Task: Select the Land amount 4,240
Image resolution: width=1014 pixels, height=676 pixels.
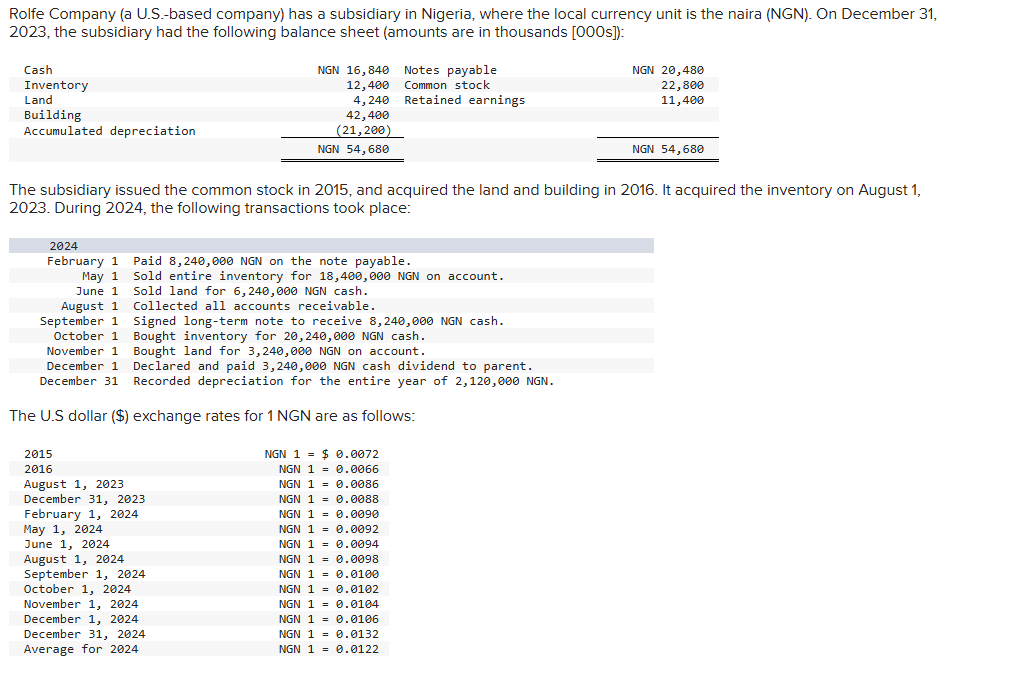Action: click(371, 100)
